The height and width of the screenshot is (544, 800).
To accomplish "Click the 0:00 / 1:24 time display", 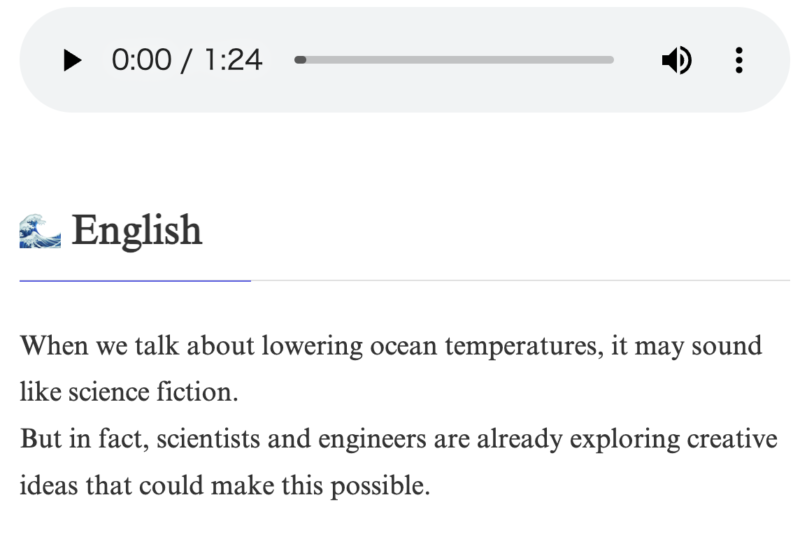I will click(187, 60).
